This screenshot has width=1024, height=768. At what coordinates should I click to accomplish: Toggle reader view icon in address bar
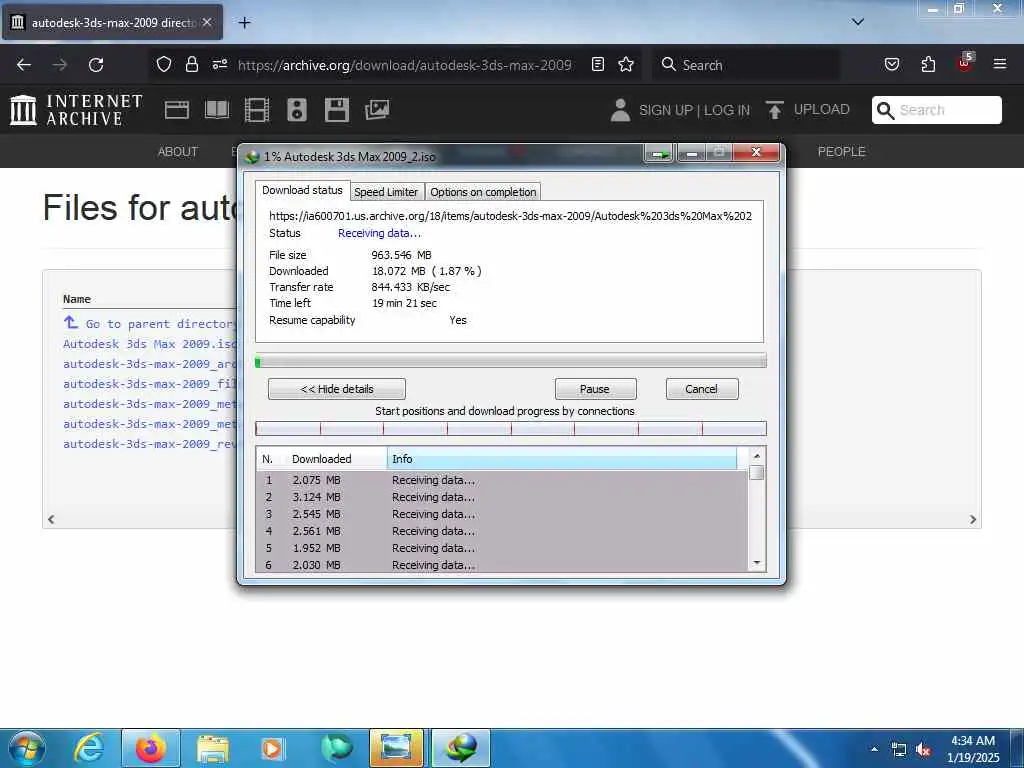(598, 64)
